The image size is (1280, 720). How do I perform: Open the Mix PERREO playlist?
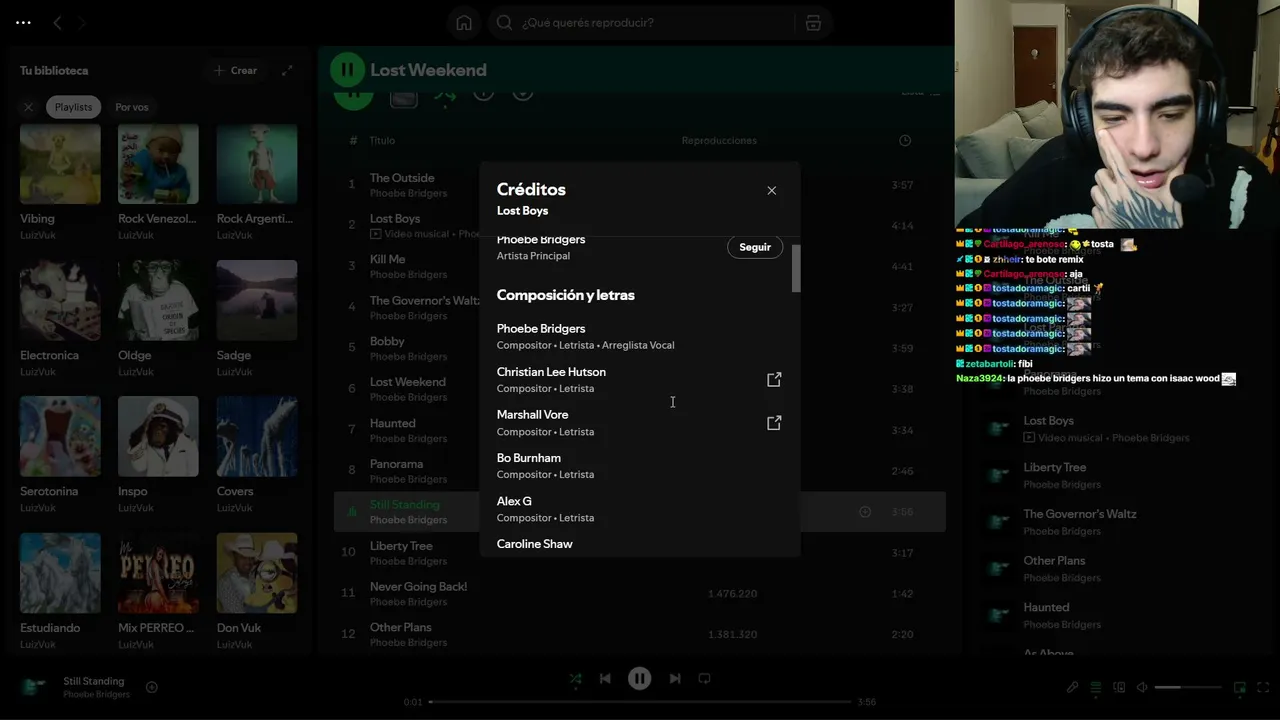pyautogui.click(x=158, y=590)
